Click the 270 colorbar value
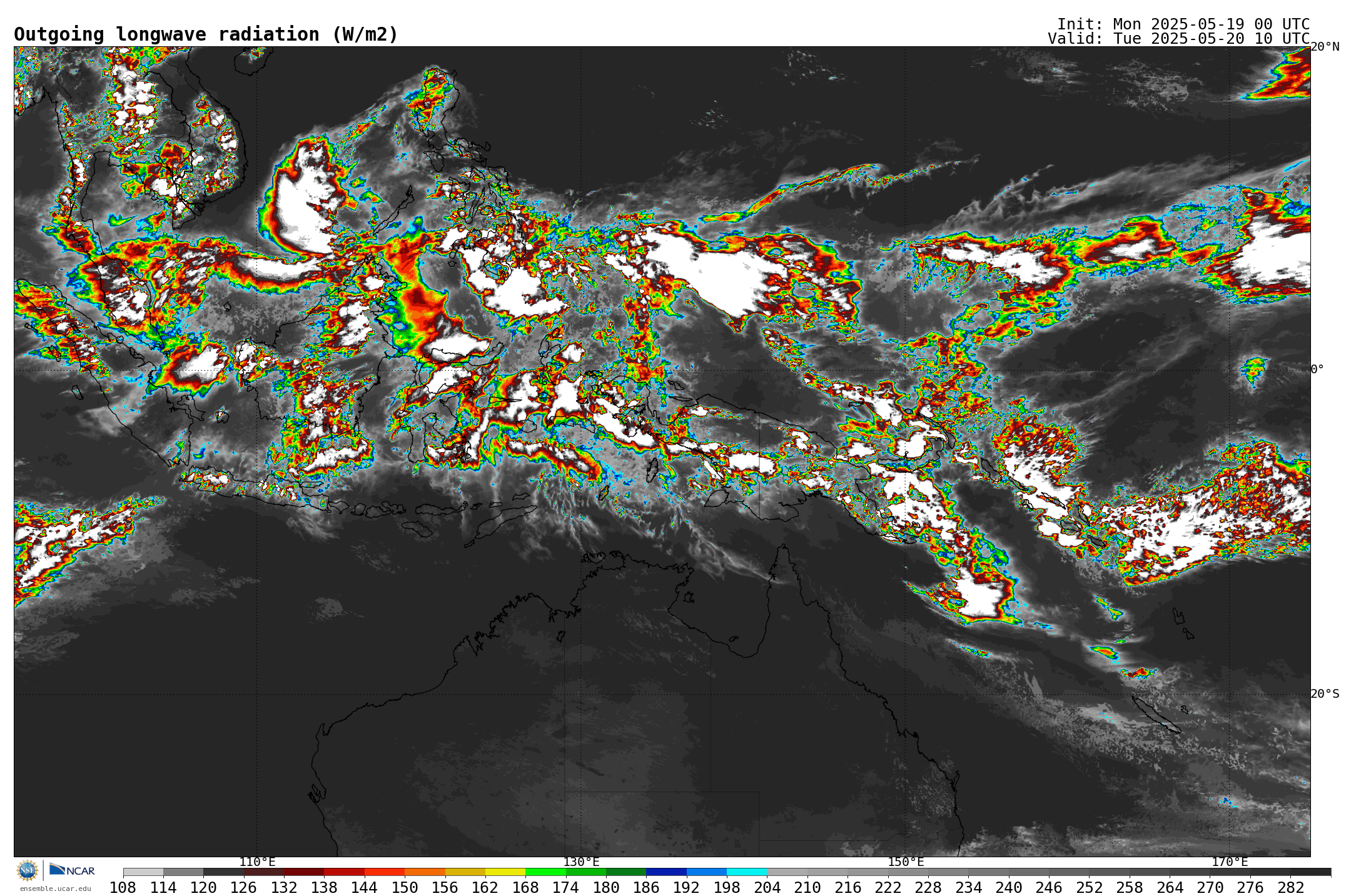The height and width of the screenshot is (896, 1351). coord(1210,888)
